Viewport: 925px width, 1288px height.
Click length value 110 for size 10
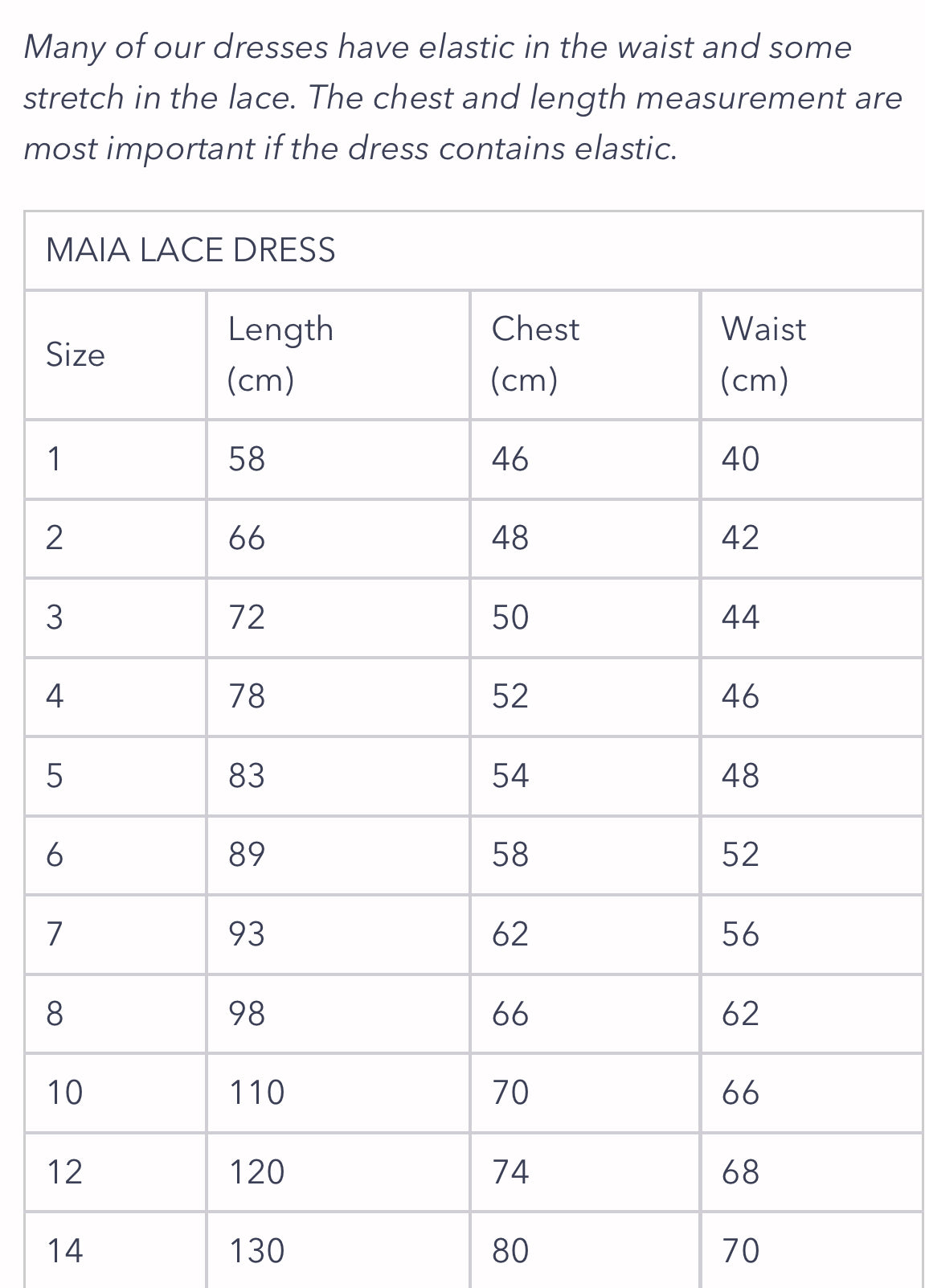pyautogui.click(x=257, y=1093)
